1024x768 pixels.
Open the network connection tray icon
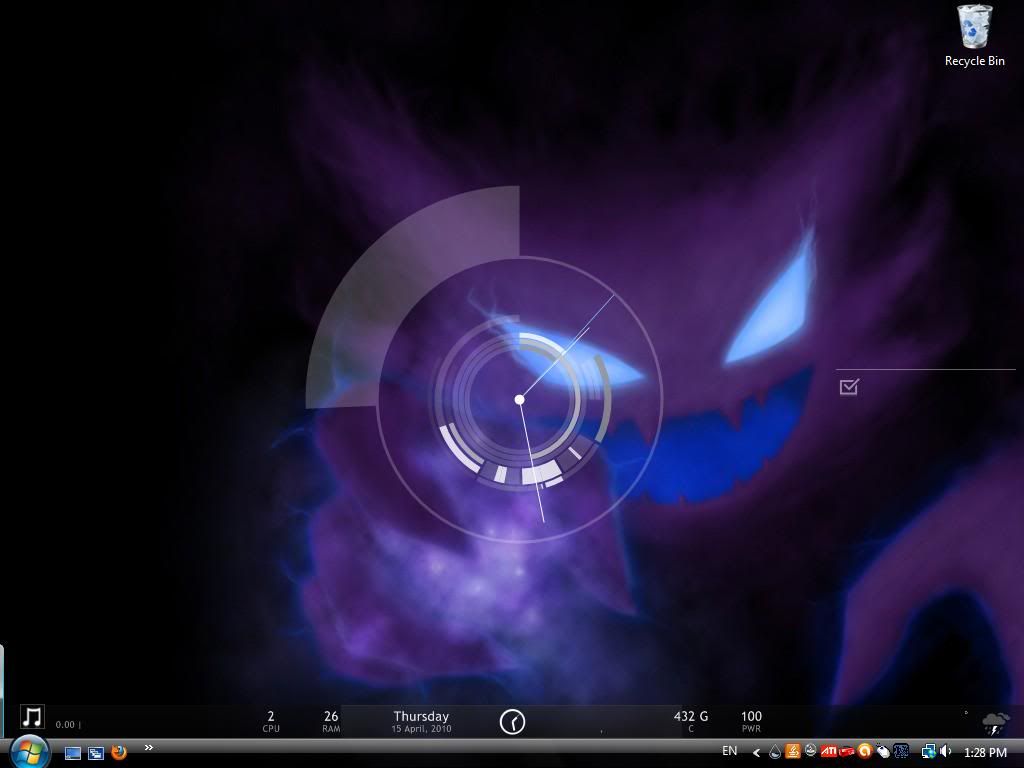click(x=928, y=751)
